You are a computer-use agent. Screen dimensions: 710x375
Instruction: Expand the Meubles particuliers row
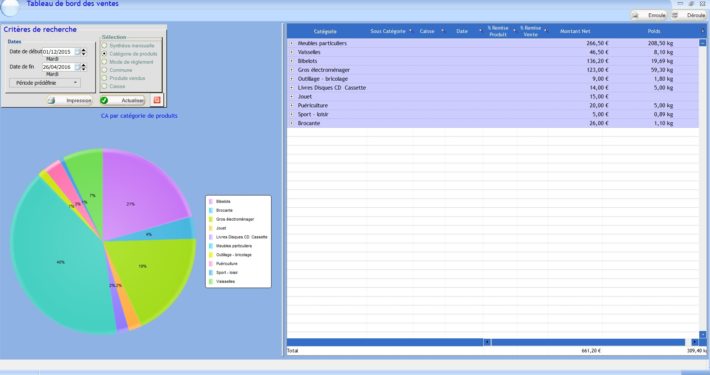[292, 43]
